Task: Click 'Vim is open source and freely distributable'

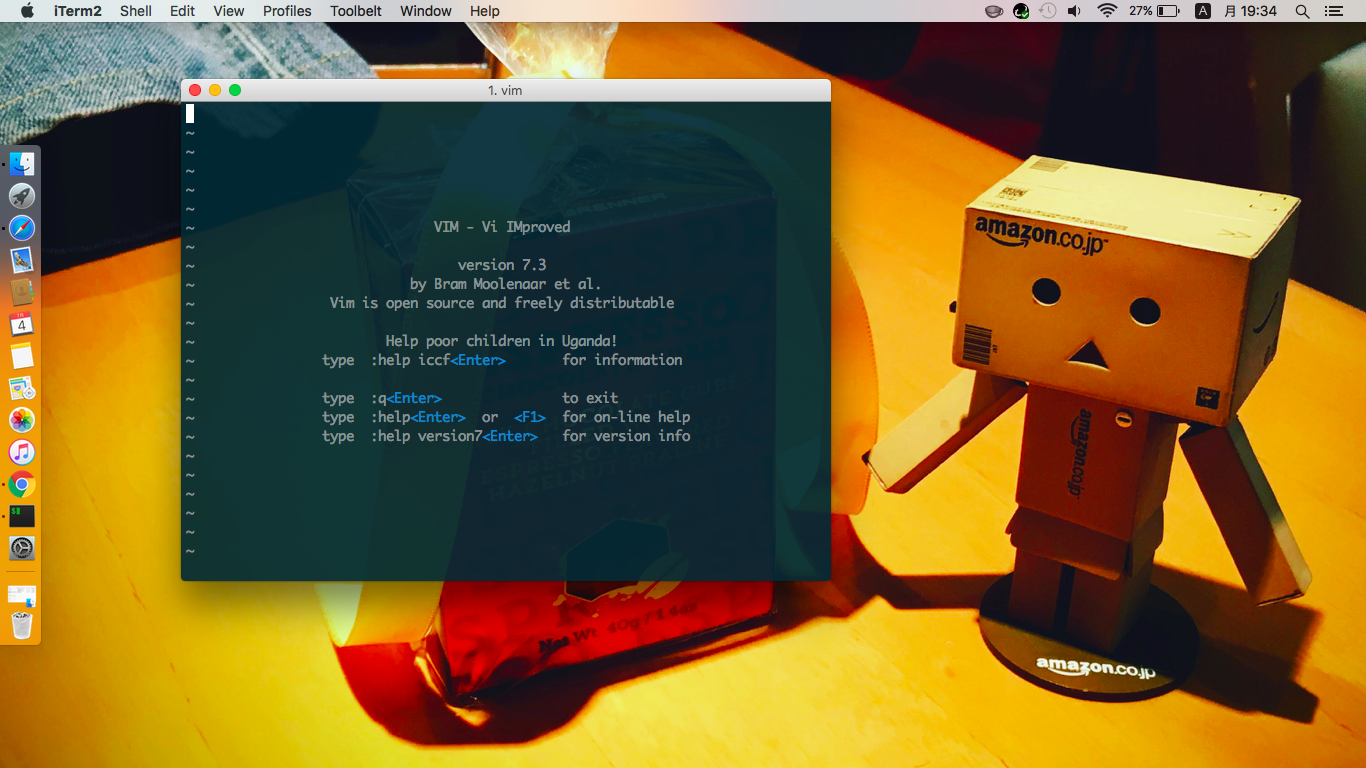Action: point(502,303)
